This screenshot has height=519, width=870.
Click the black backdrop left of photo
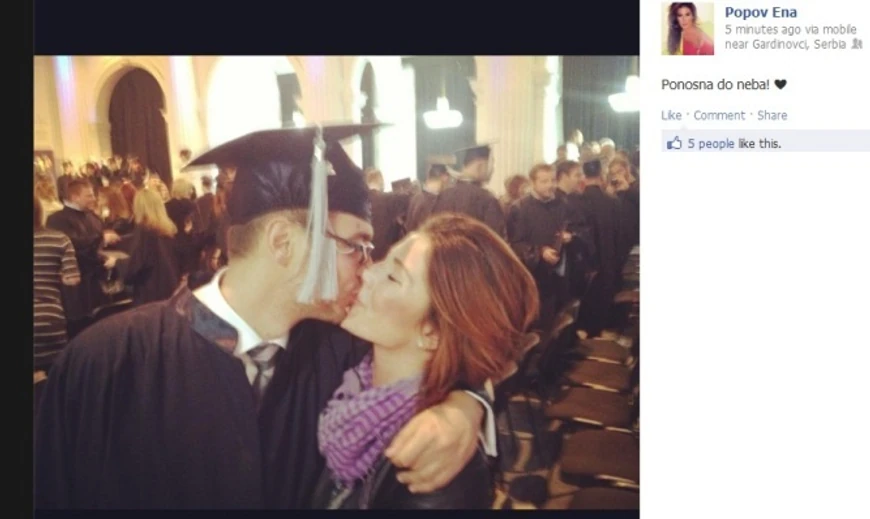pos(17,259)
